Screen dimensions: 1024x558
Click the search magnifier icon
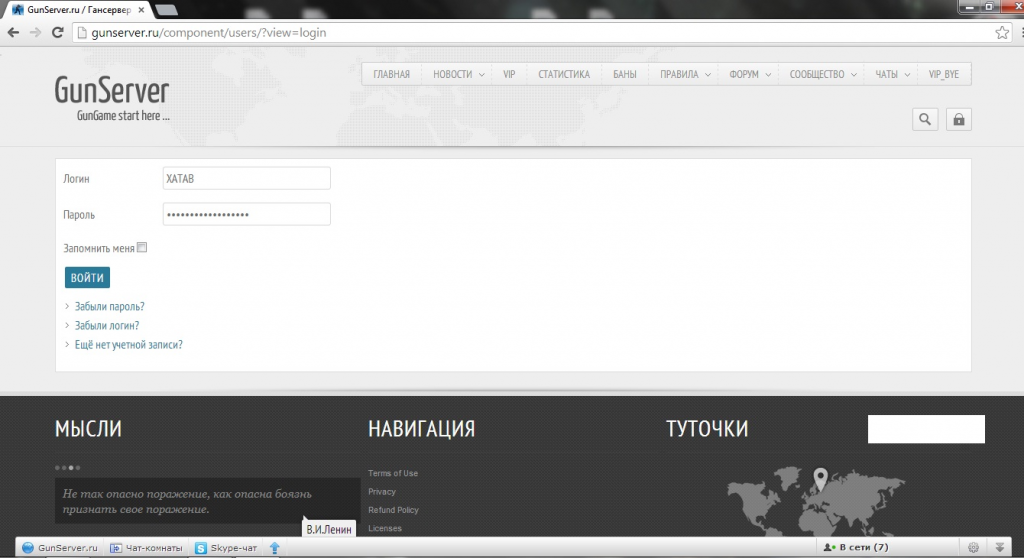coord(925,120)
